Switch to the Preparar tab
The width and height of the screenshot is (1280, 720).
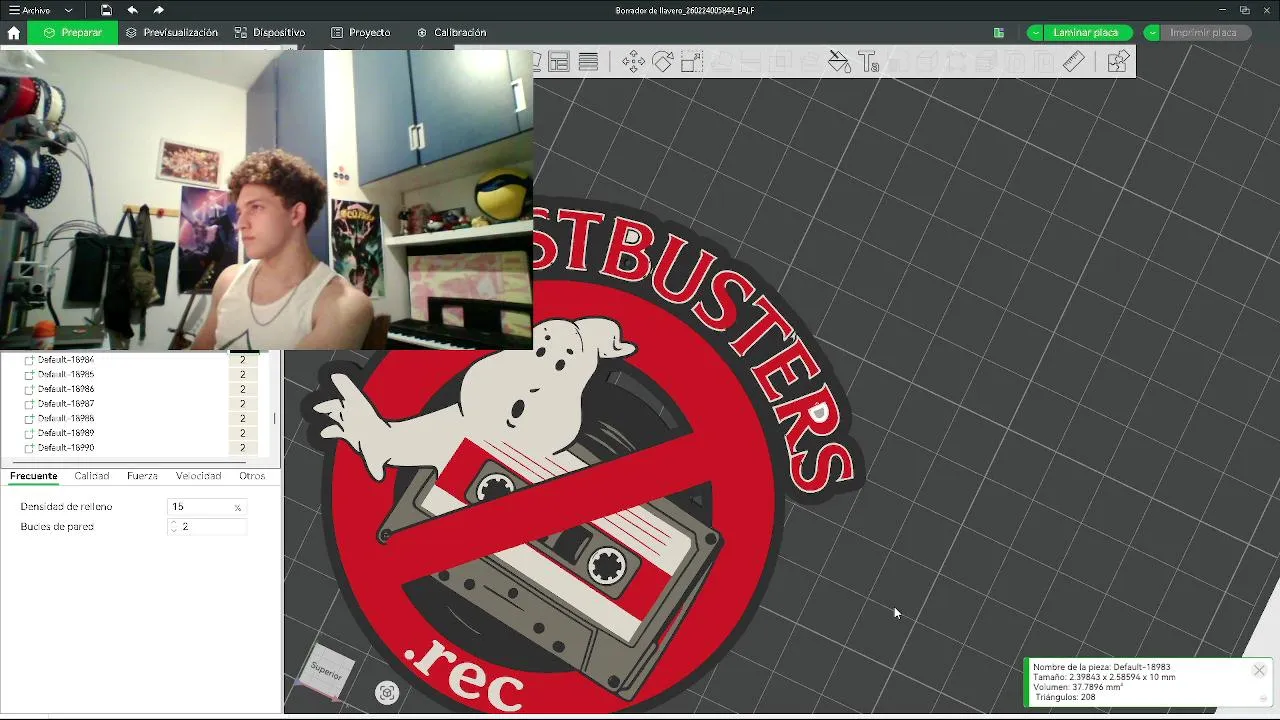coord(73,33)
